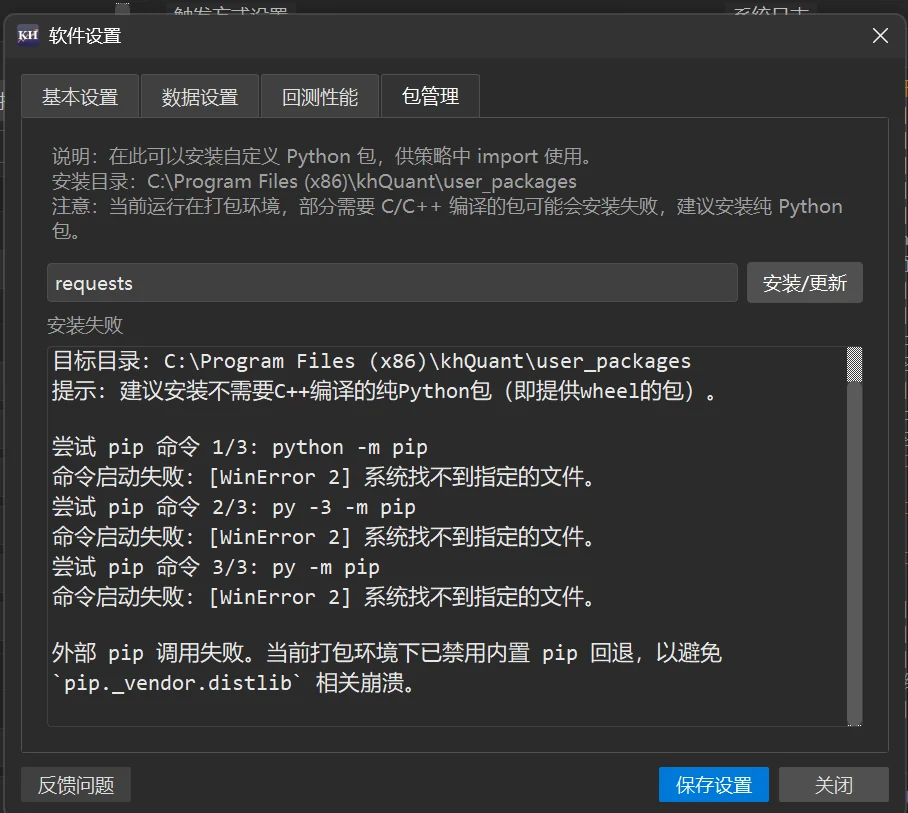Viewport: 908px width, 813px height.
Task: Focus the package name field containing requests
Action: point(392,283)
